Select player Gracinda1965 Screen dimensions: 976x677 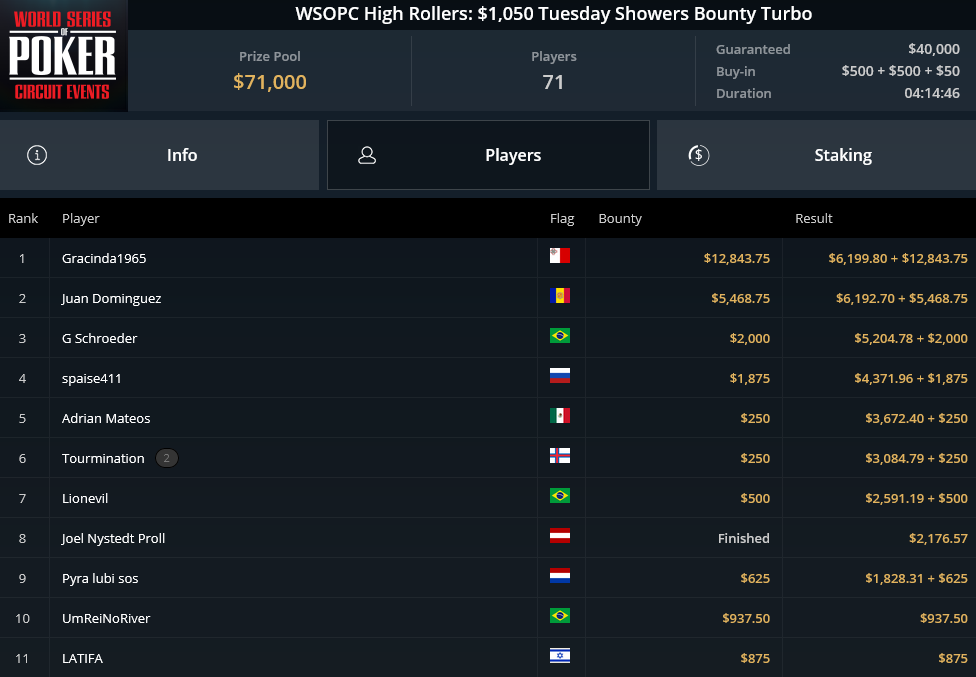point(104,258)
